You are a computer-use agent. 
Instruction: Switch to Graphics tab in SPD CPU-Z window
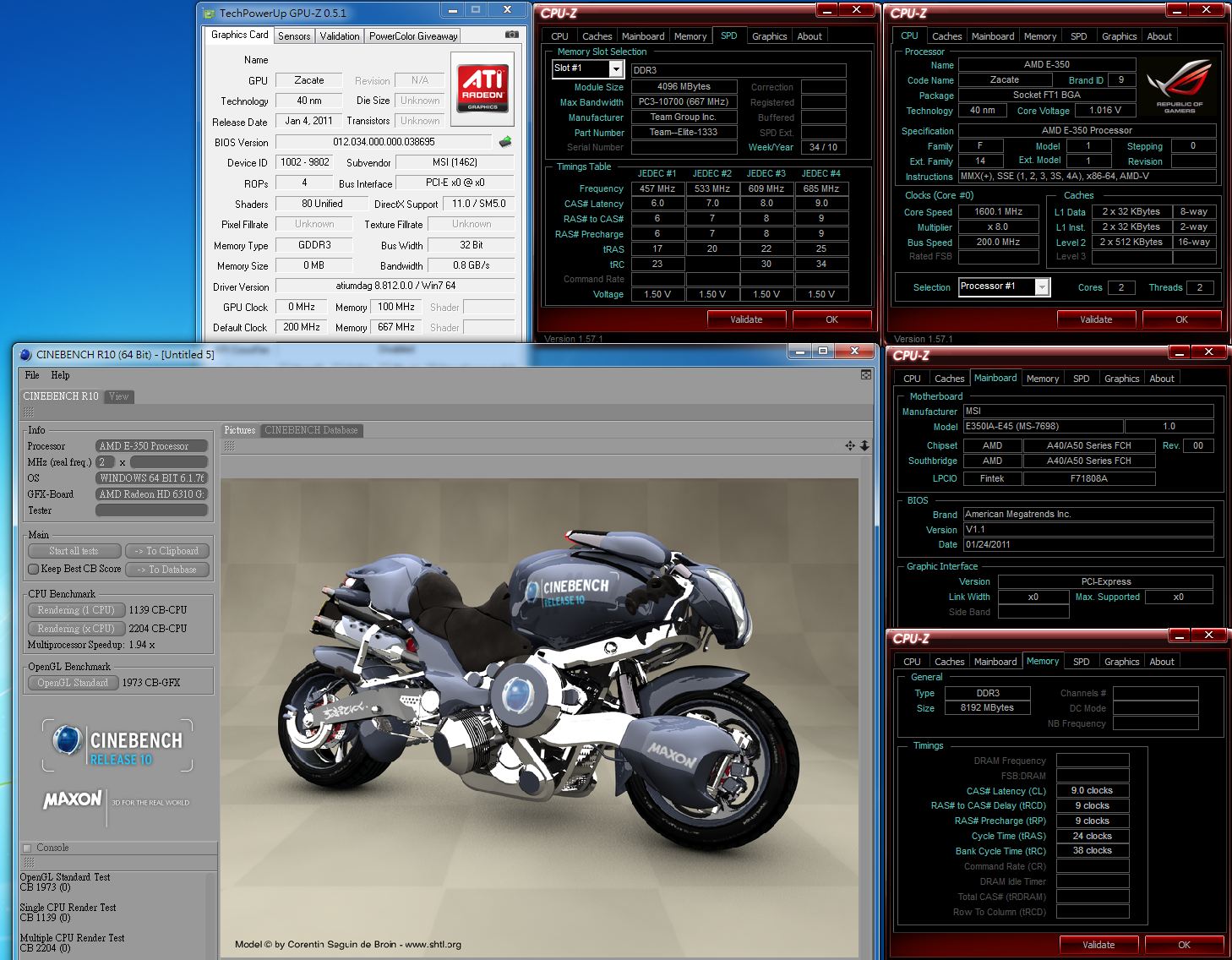pos(769,36)
